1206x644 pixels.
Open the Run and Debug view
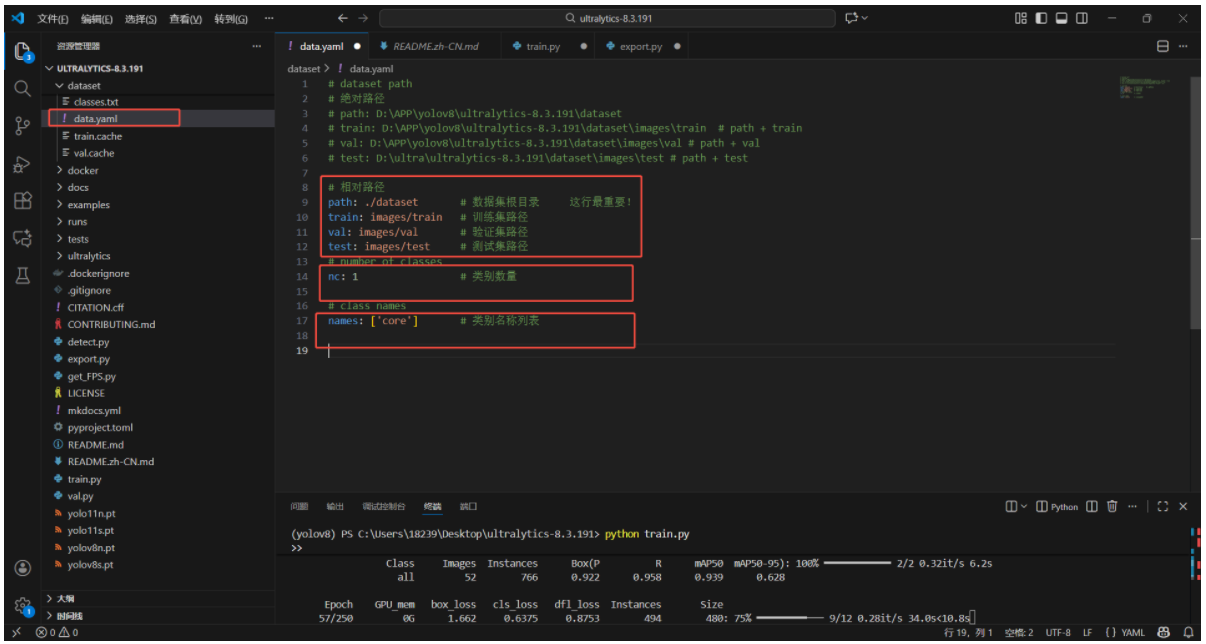(x=22, y=164)
